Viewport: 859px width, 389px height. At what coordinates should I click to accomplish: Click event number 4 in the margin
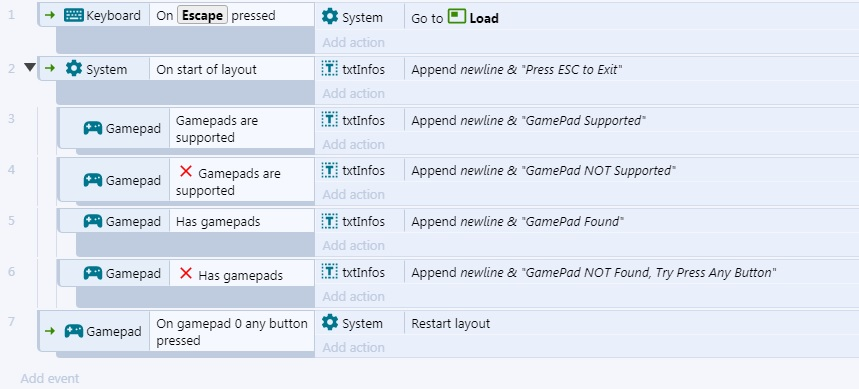(x=12, y=169)
